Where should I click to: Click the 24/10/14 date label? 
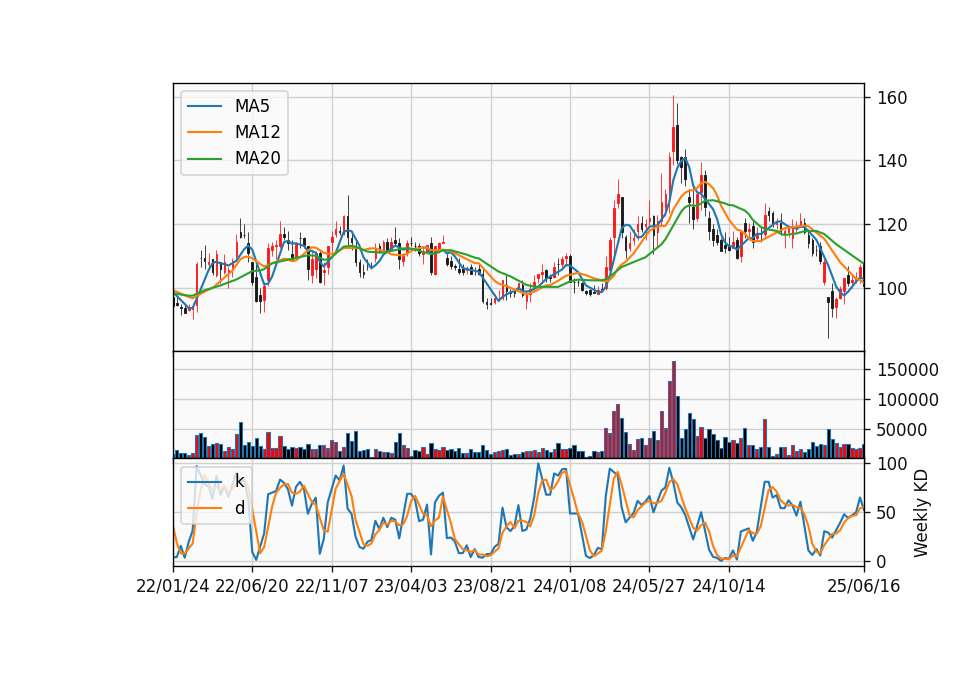(x=729, y=587)
